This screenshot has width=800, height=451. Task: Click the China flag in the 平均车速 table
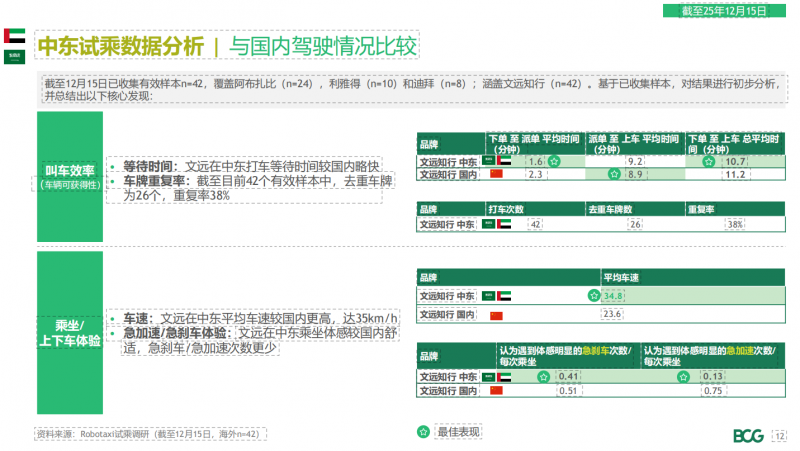pos(496,315)
